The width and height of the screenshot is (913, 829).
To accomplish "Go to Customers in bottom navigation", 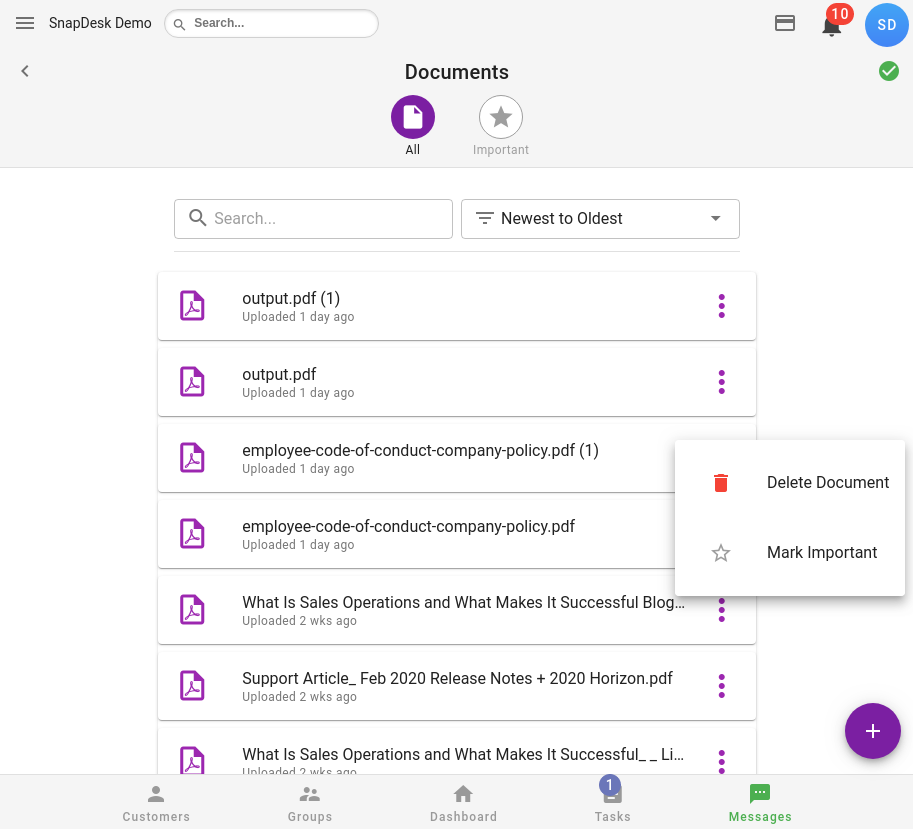I will [156, 803].
